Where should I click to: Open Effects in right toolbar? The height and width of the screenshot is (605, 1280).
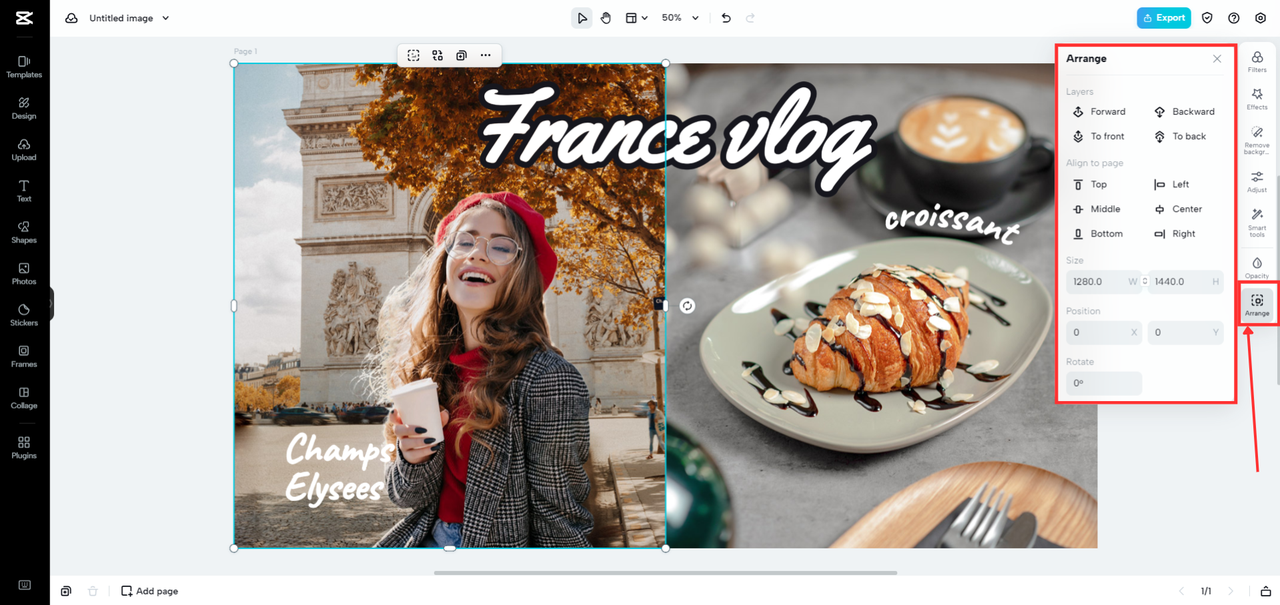point(1257,99)
